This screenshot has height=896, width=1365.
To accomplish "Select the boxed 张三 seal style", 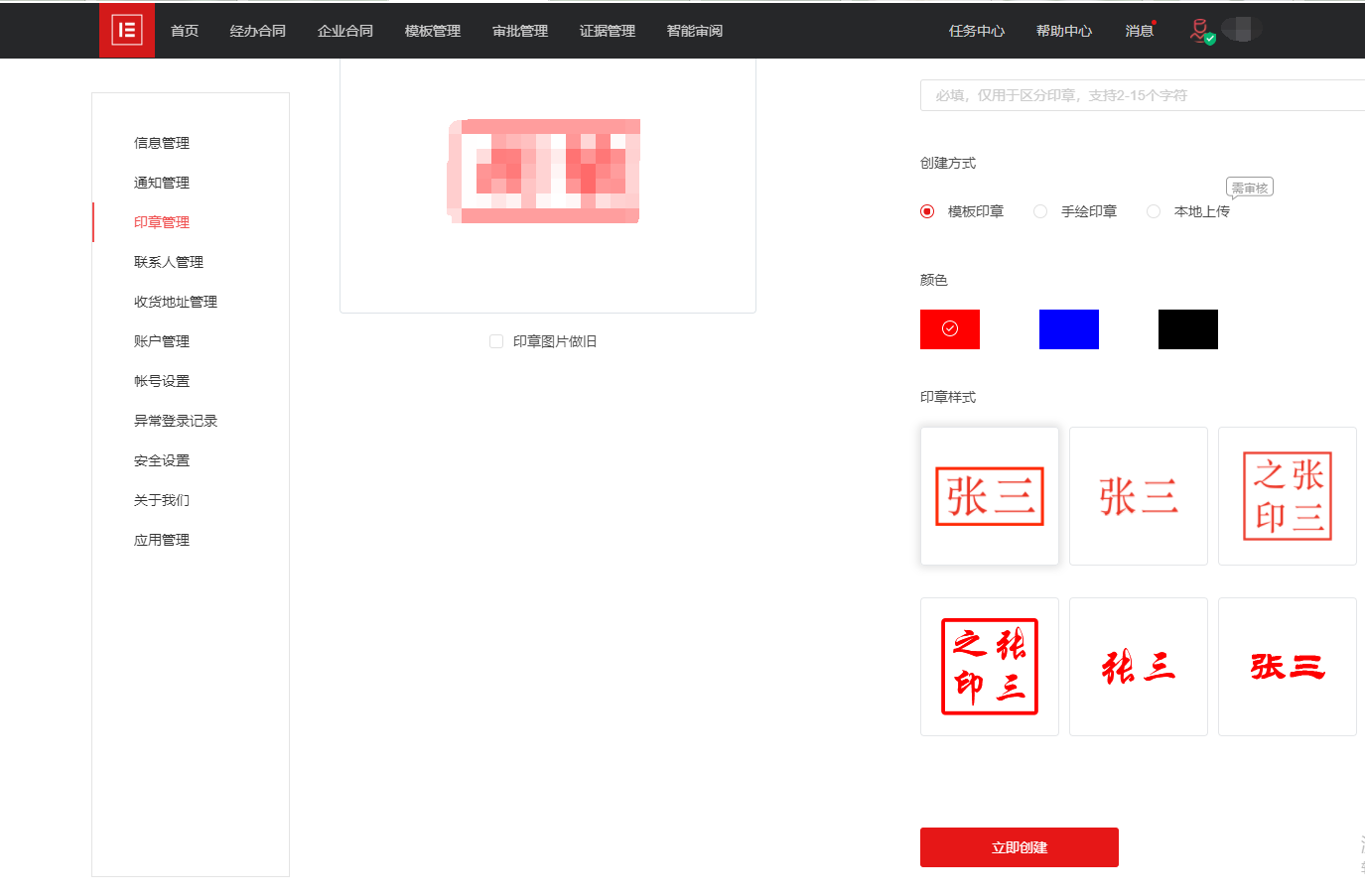I will [990, 496].
